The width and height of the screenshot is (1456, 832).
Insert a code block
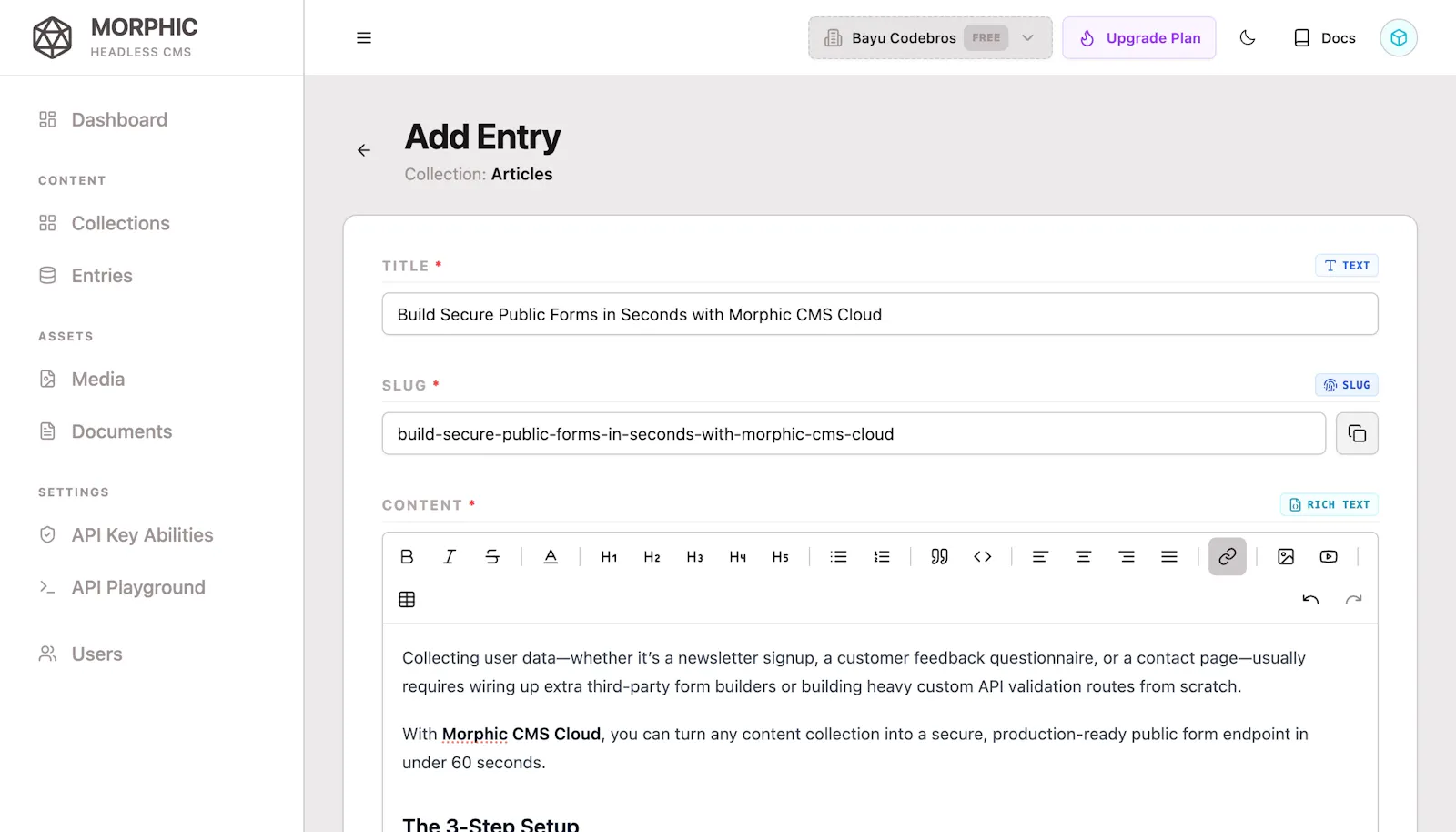tap(982, 556)
